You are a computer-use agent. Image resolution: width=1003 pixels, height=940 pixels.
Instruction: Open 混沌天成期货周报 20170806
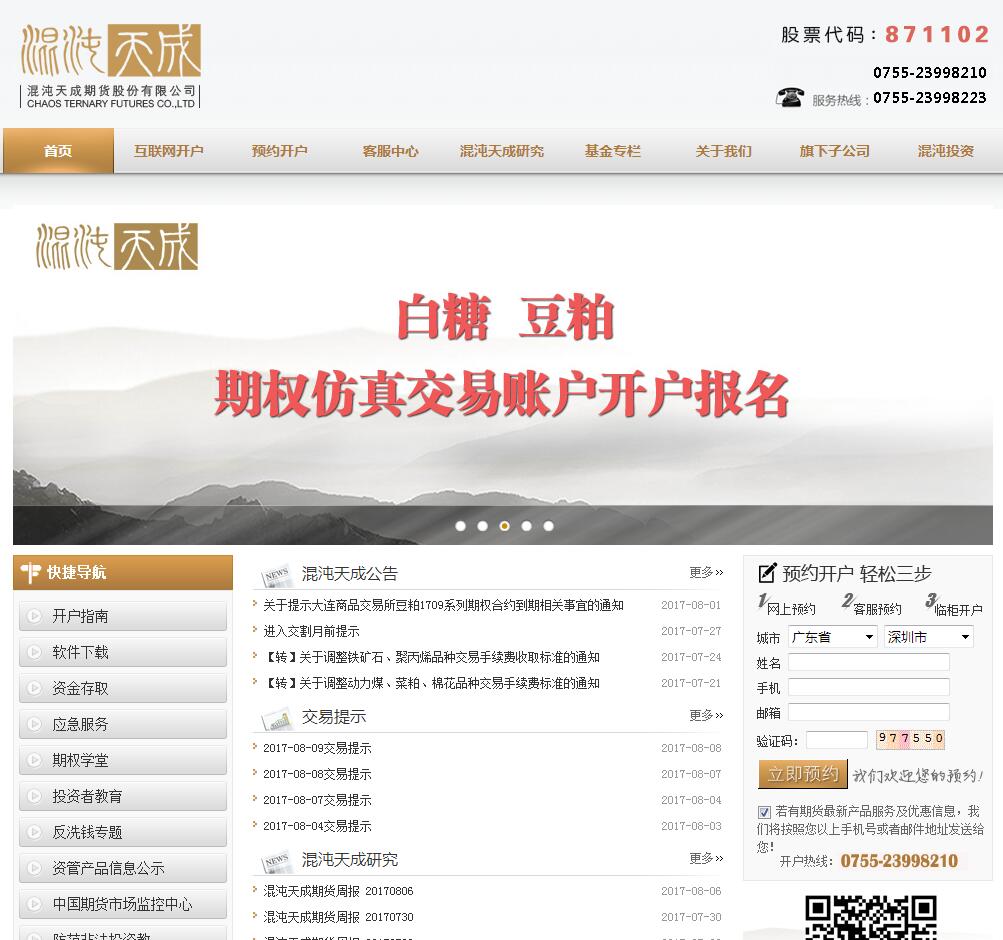[x=338, y=891]
